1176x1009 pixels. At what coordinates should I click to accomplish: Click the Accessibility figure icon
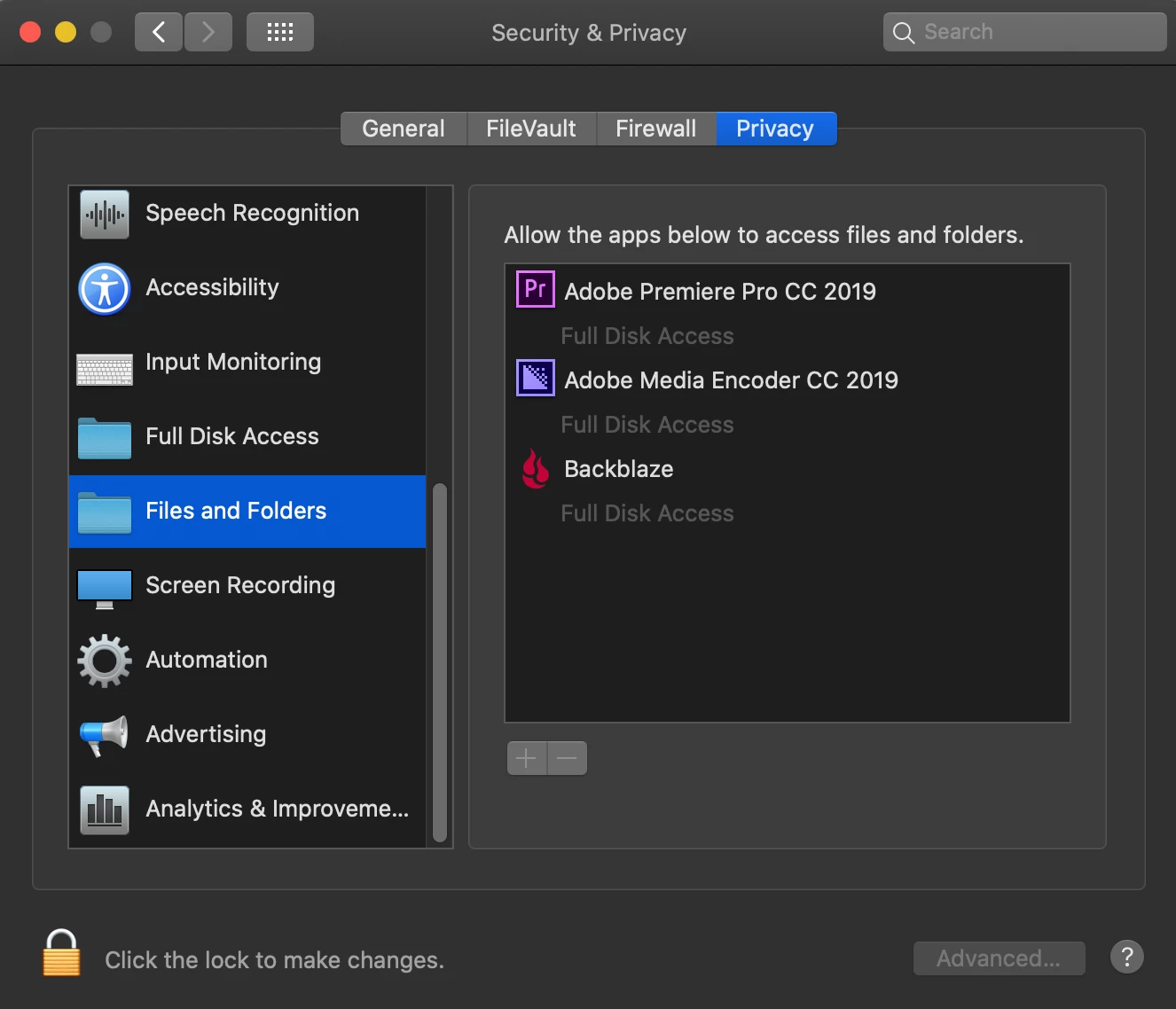[x=105, y=289]
